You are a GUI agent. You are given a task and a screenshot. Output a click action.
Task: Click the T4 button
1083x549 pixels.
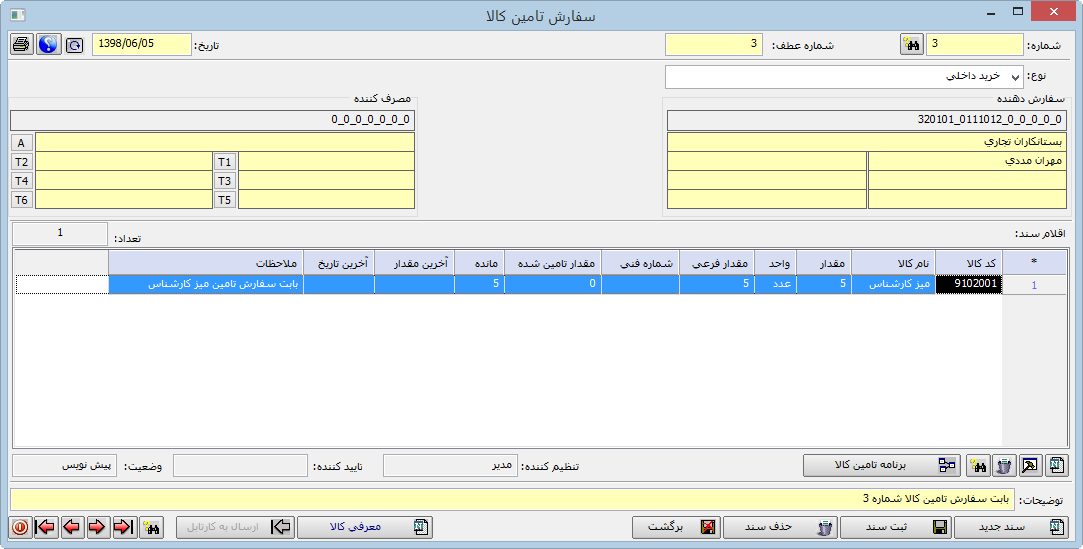coord(21,181)
